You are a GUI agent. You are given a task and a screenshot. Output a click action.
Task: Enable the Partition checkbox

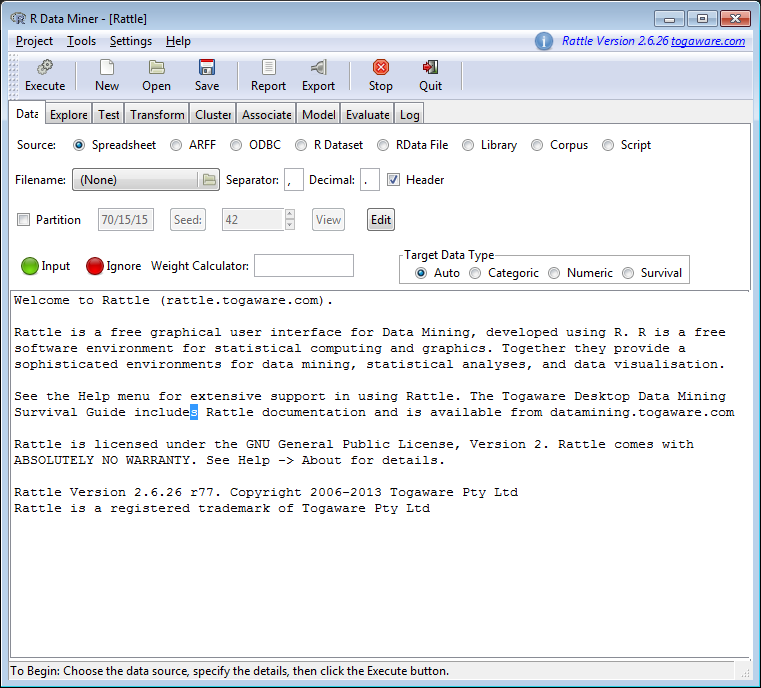[24, 220]
